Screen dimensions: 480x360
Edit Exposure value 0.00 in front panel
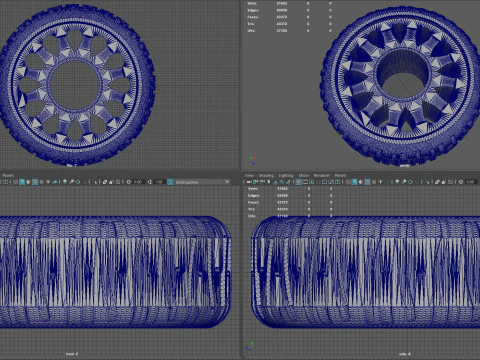[138, 182]
